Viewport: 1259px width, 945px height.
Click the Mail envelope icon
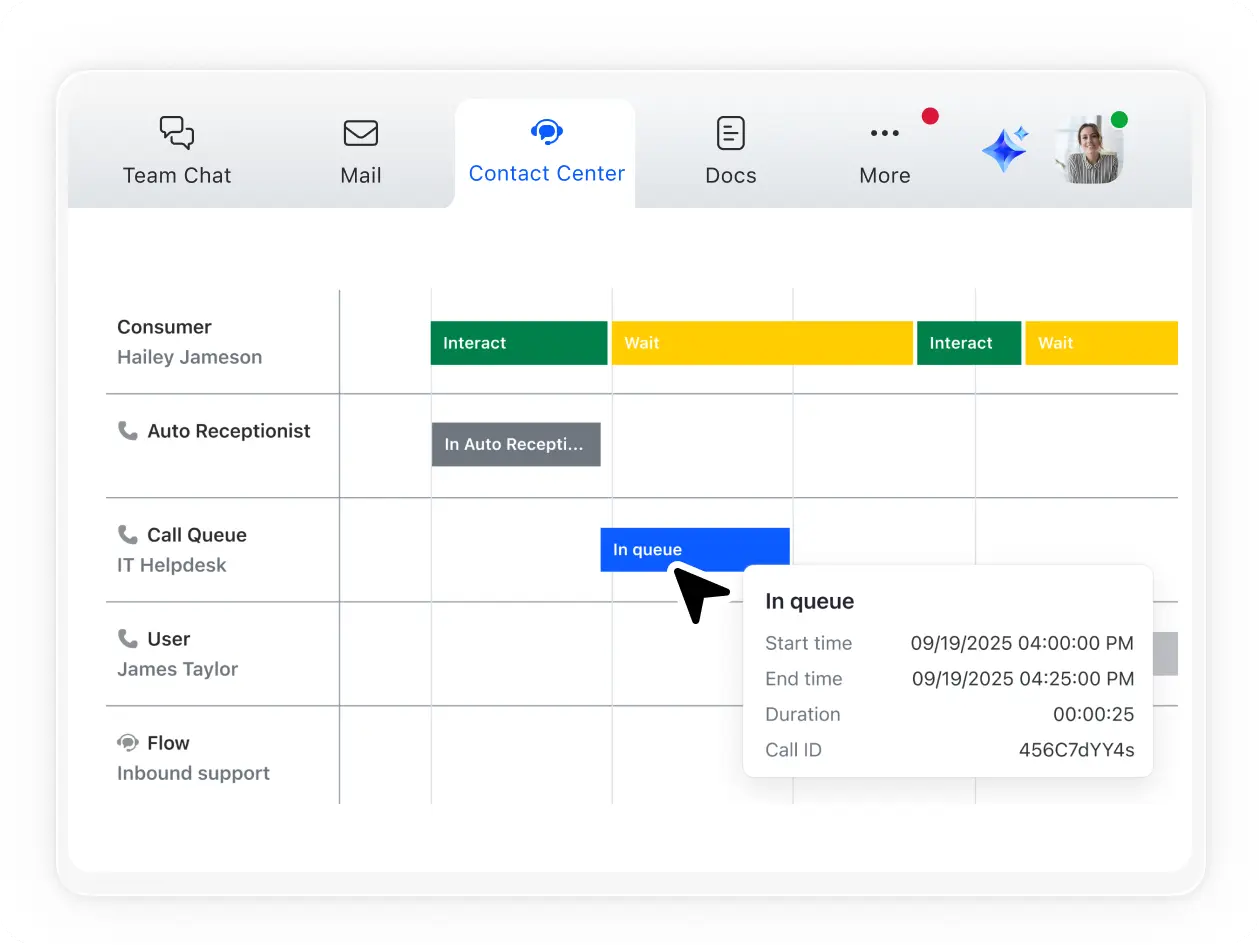pos(360,132)
